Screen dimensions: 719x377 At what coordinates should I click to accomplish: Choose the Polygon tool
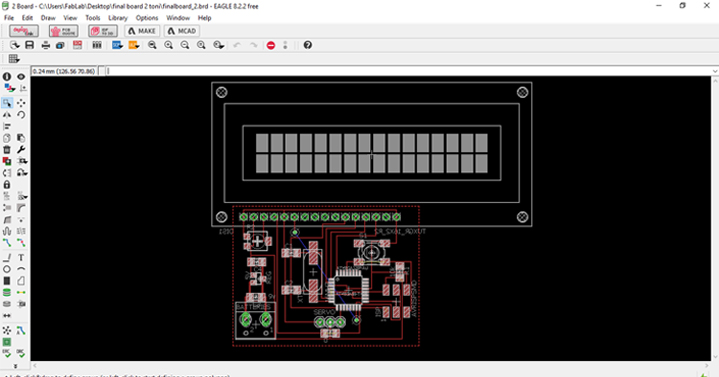point(21,281)
